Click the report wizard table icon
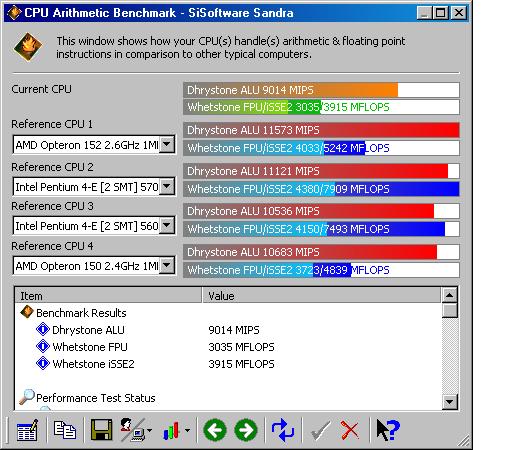Image resolution: width=512 pixels, height=450 pixels. tap(27, 430)
